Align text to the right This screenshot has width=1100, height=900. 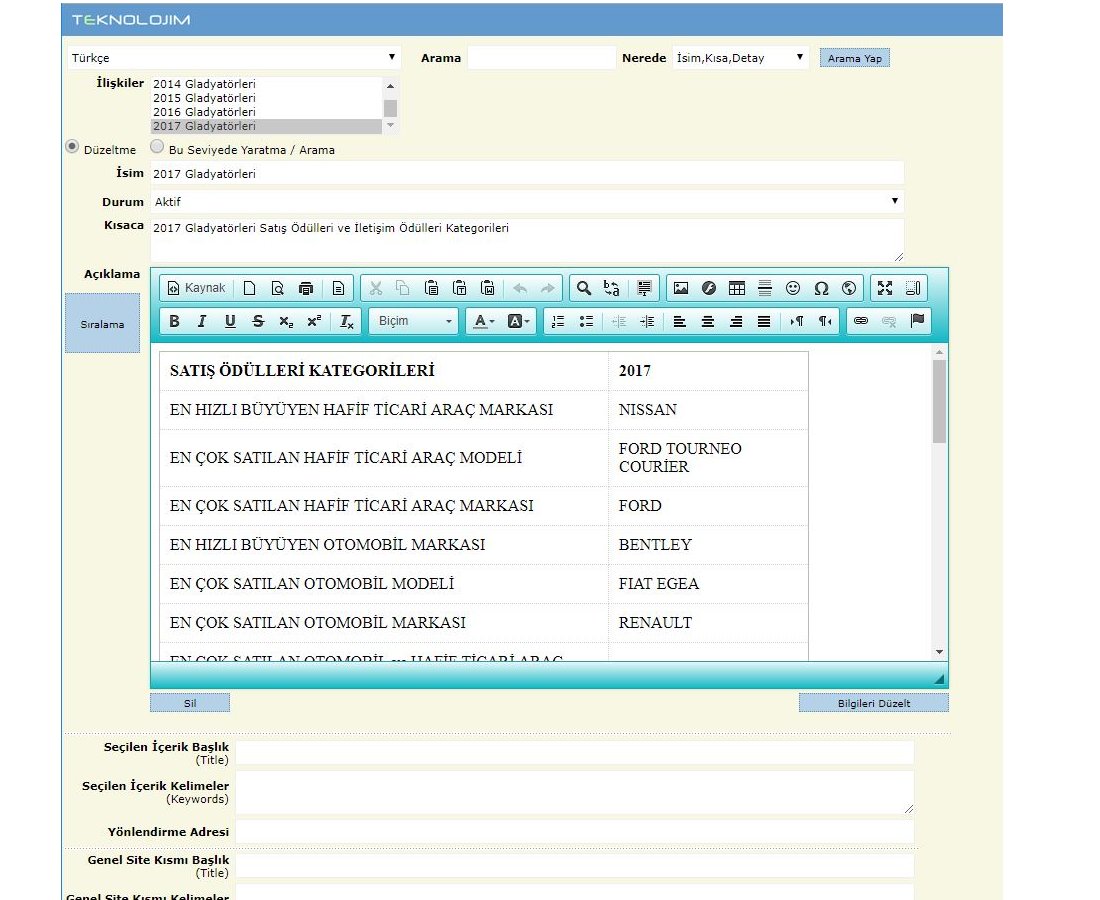click(x=736, y=321)
